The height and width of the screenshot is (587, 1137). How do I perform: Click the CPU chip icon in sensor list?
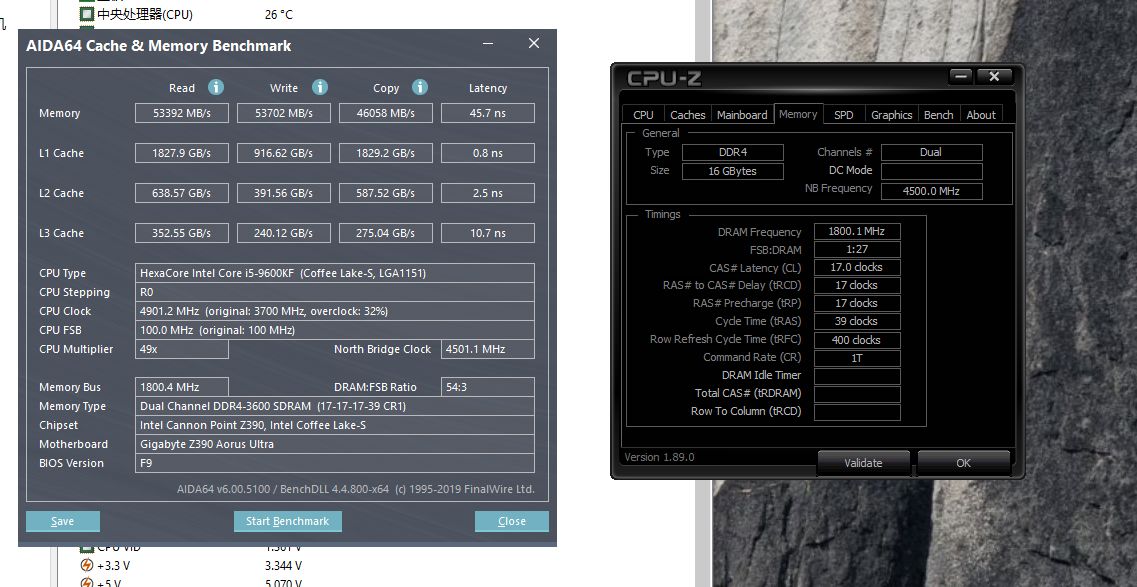pos(87,15)
